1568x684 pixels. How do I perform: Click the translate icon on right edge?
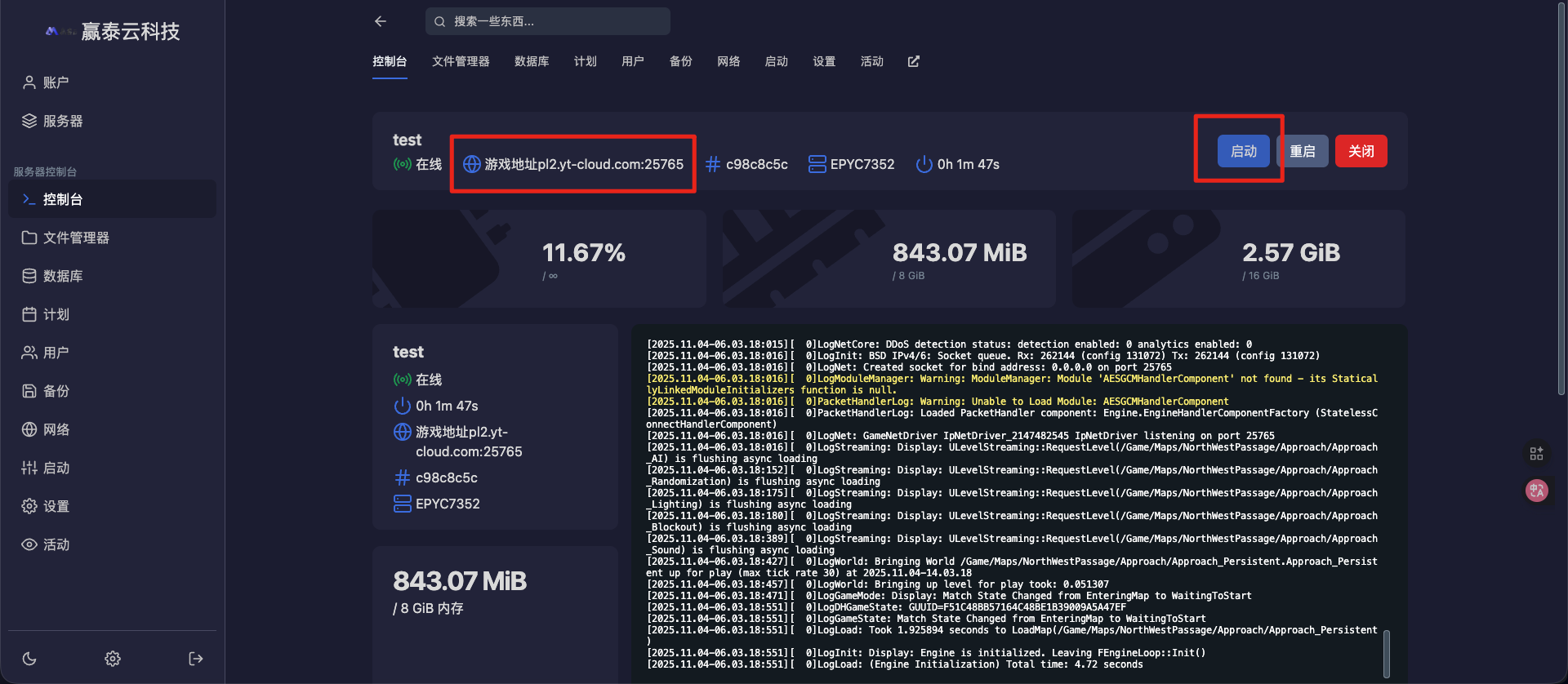1536,491
